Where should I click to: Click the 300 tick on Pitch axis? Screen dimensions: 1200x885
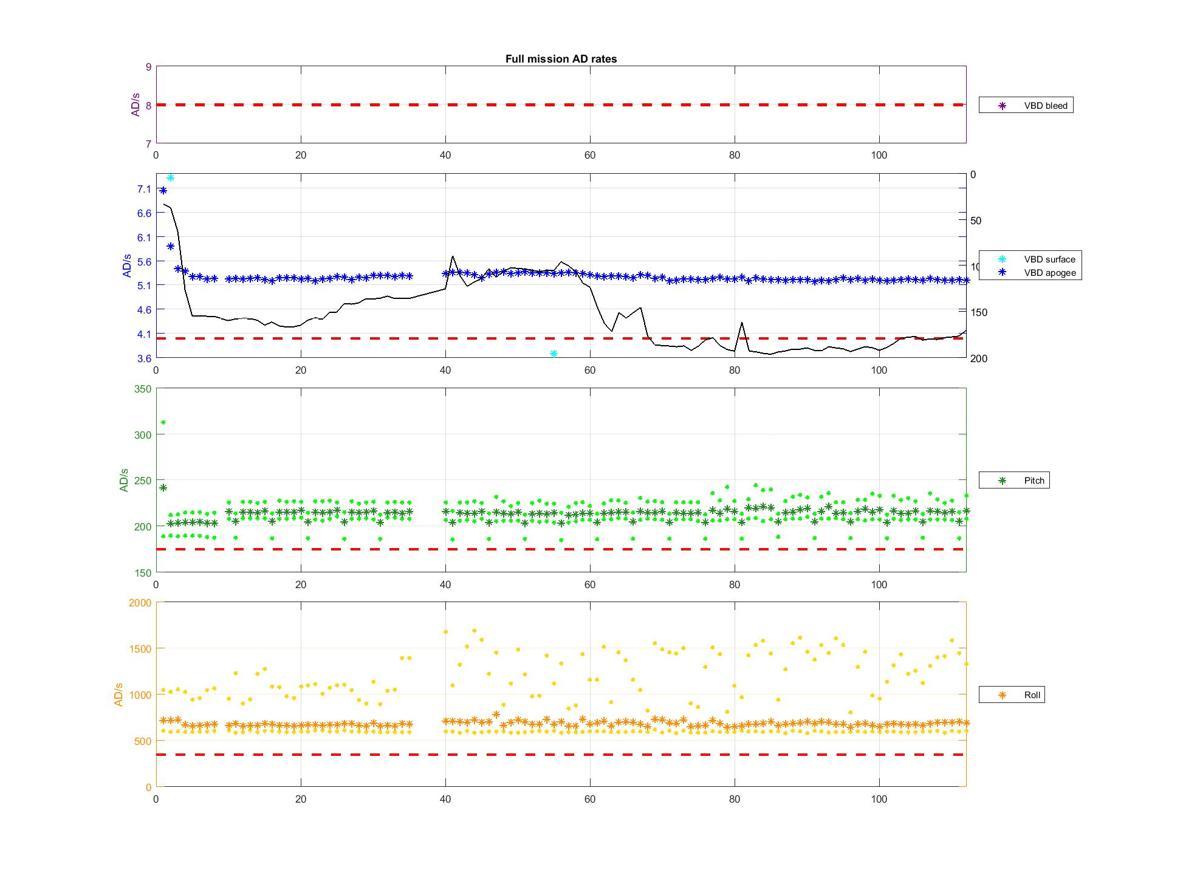pyautogui.click(x=142, y=435)
